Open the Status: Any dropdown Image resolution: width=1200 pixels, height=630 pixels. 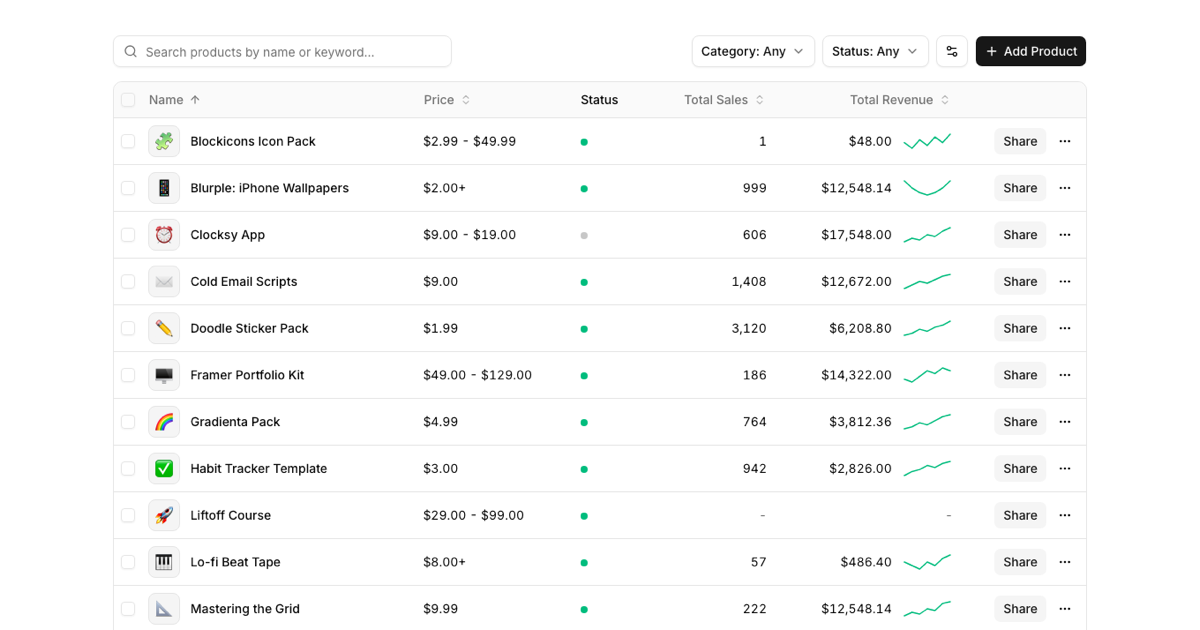[875, 51]
